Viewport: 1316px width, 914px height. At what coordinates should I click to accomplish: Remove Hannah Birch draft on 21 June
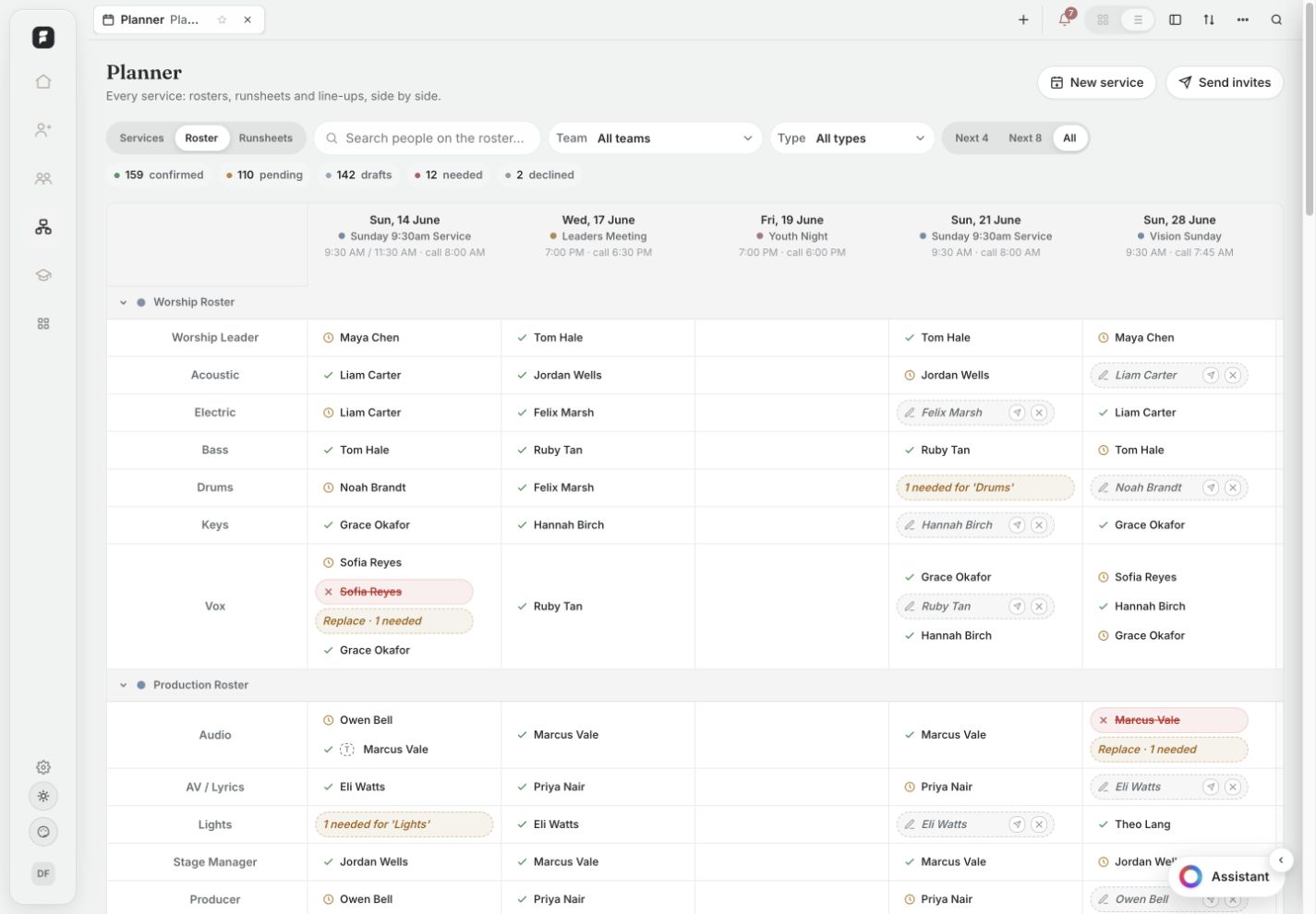(x=1039, y=525)
